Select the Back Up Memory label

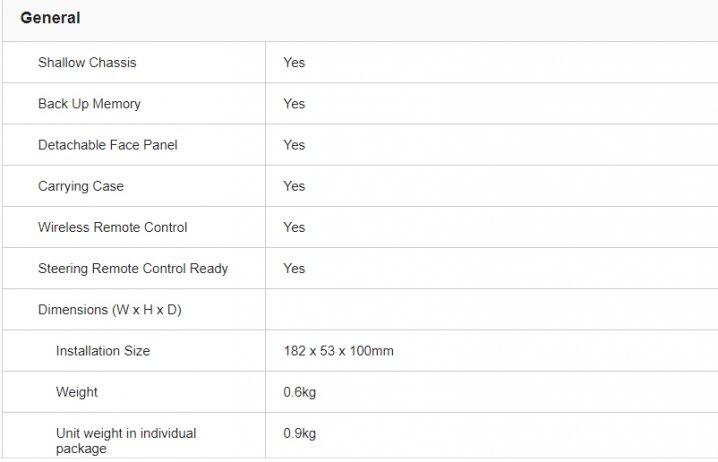tap(89, 104)
